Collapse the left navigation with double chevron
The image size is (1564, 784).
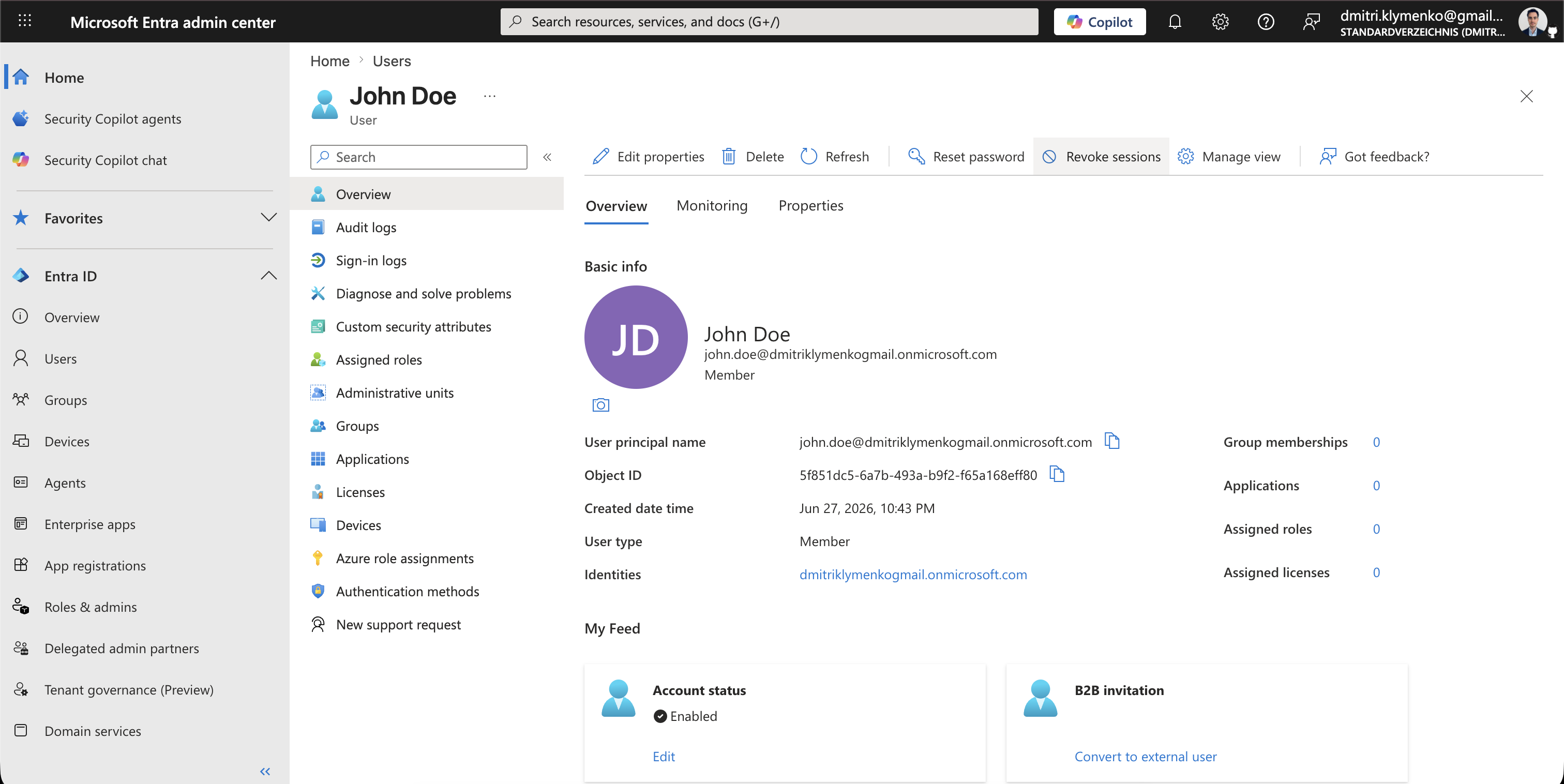point(265,771)
